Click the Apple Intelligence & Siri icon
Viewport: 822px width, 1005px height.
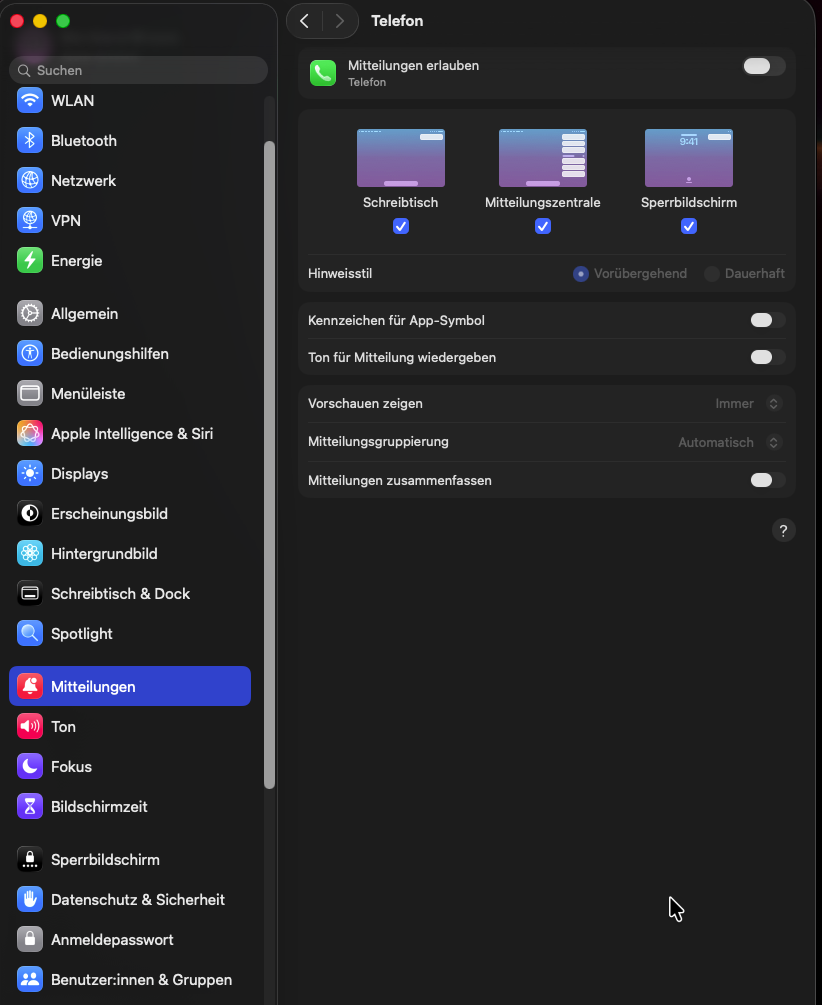(29, 433)
